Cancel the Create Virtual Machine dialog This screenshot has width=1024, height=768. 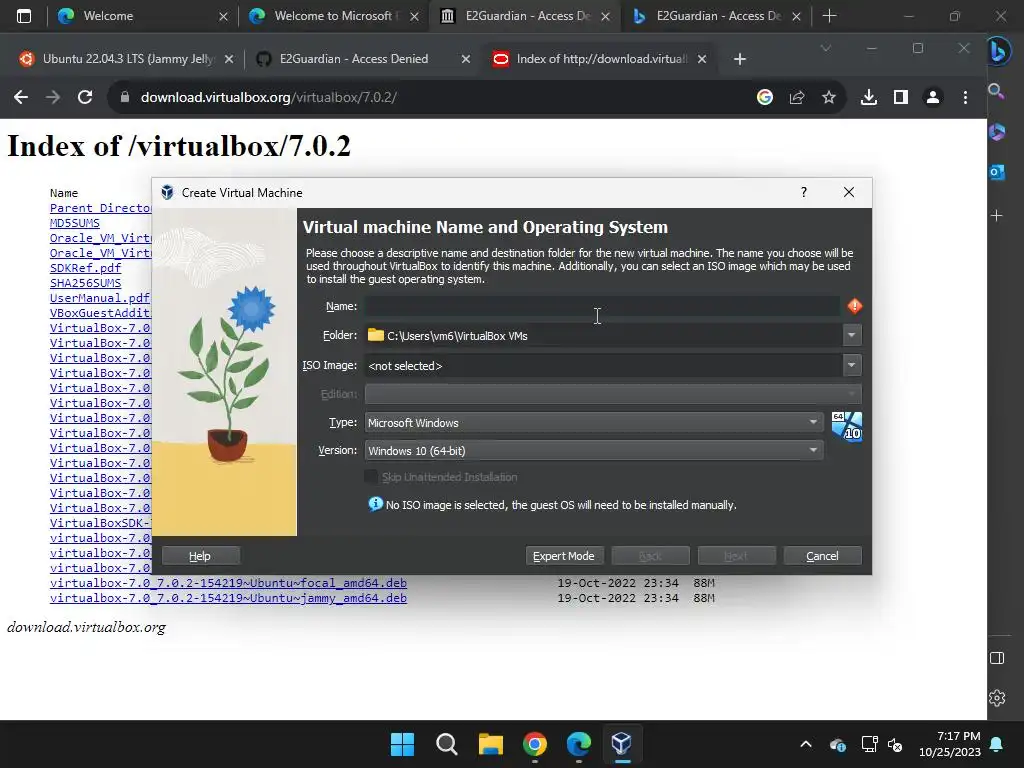tap(822, 556)
